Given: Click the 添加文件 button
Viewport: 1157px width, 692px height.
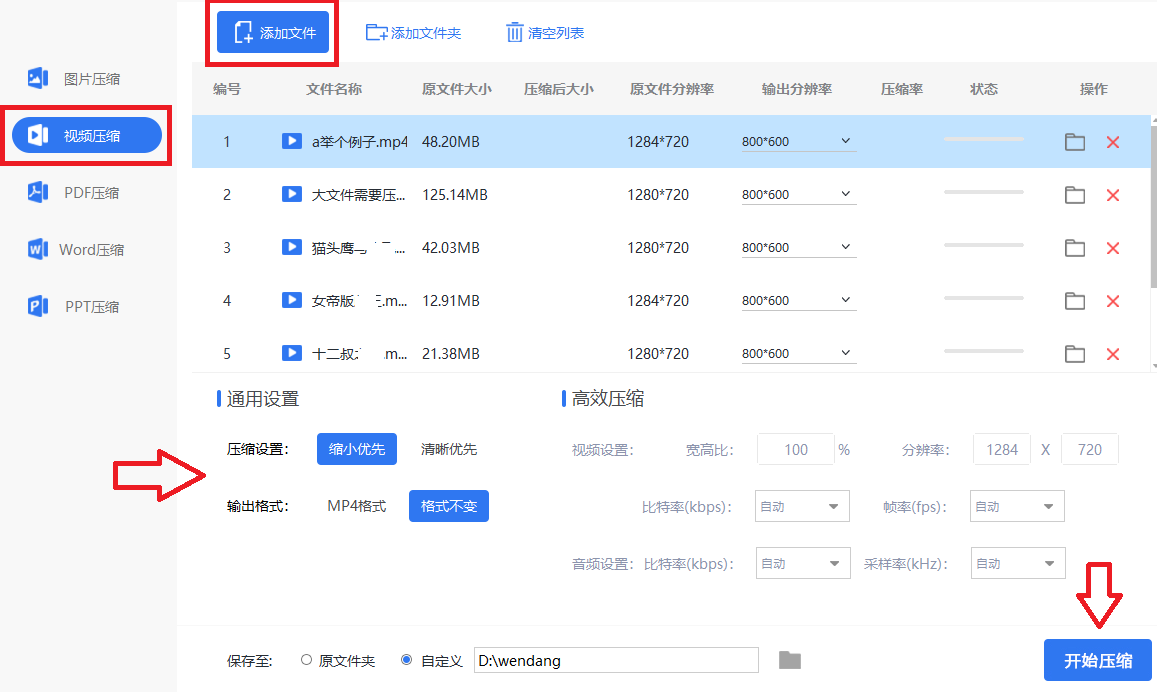Looking at the screenshot, I should [274, 33].
